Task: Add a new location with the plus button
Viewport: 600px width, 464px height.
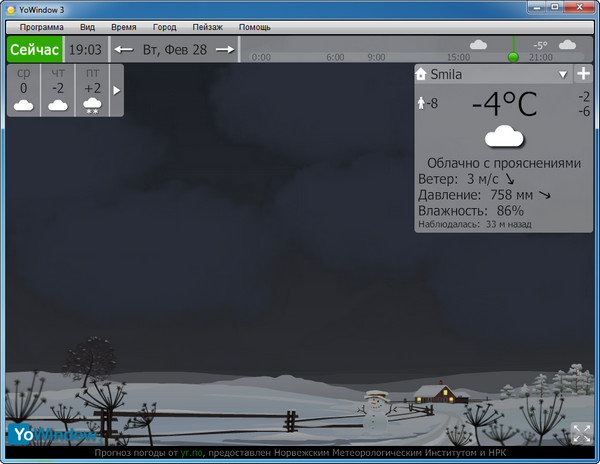Action: pos(583,73)
